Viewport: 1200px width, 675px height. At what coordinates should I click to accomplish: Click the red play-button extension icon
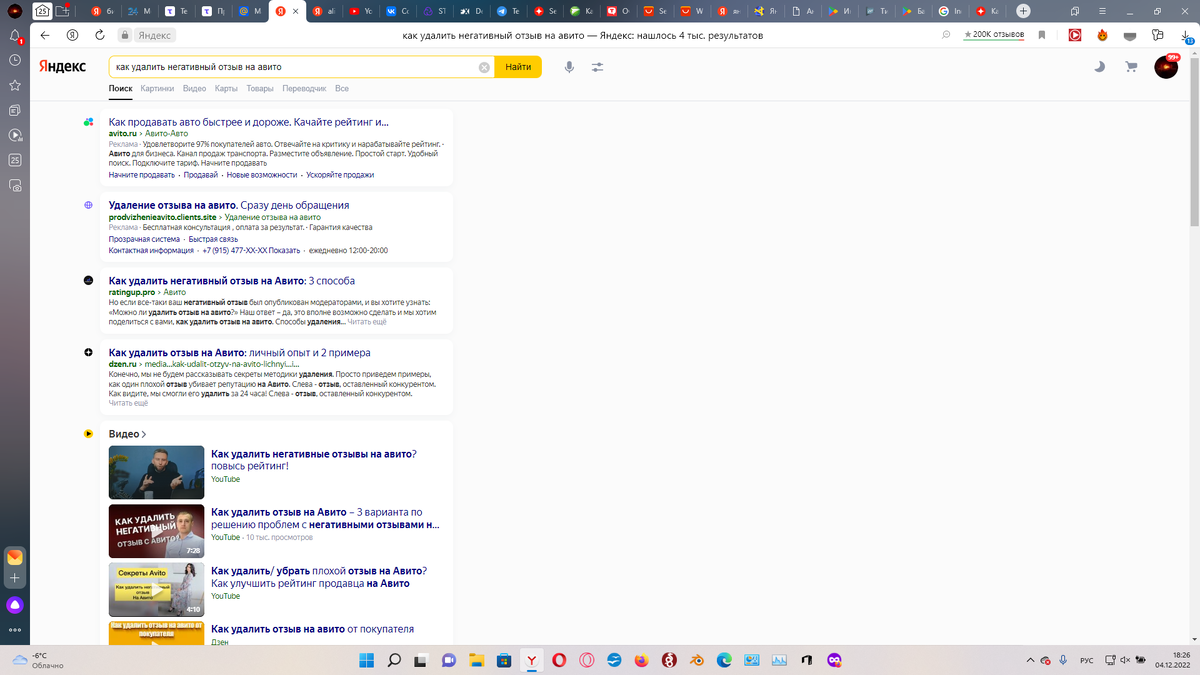[x=1075, y=35]
